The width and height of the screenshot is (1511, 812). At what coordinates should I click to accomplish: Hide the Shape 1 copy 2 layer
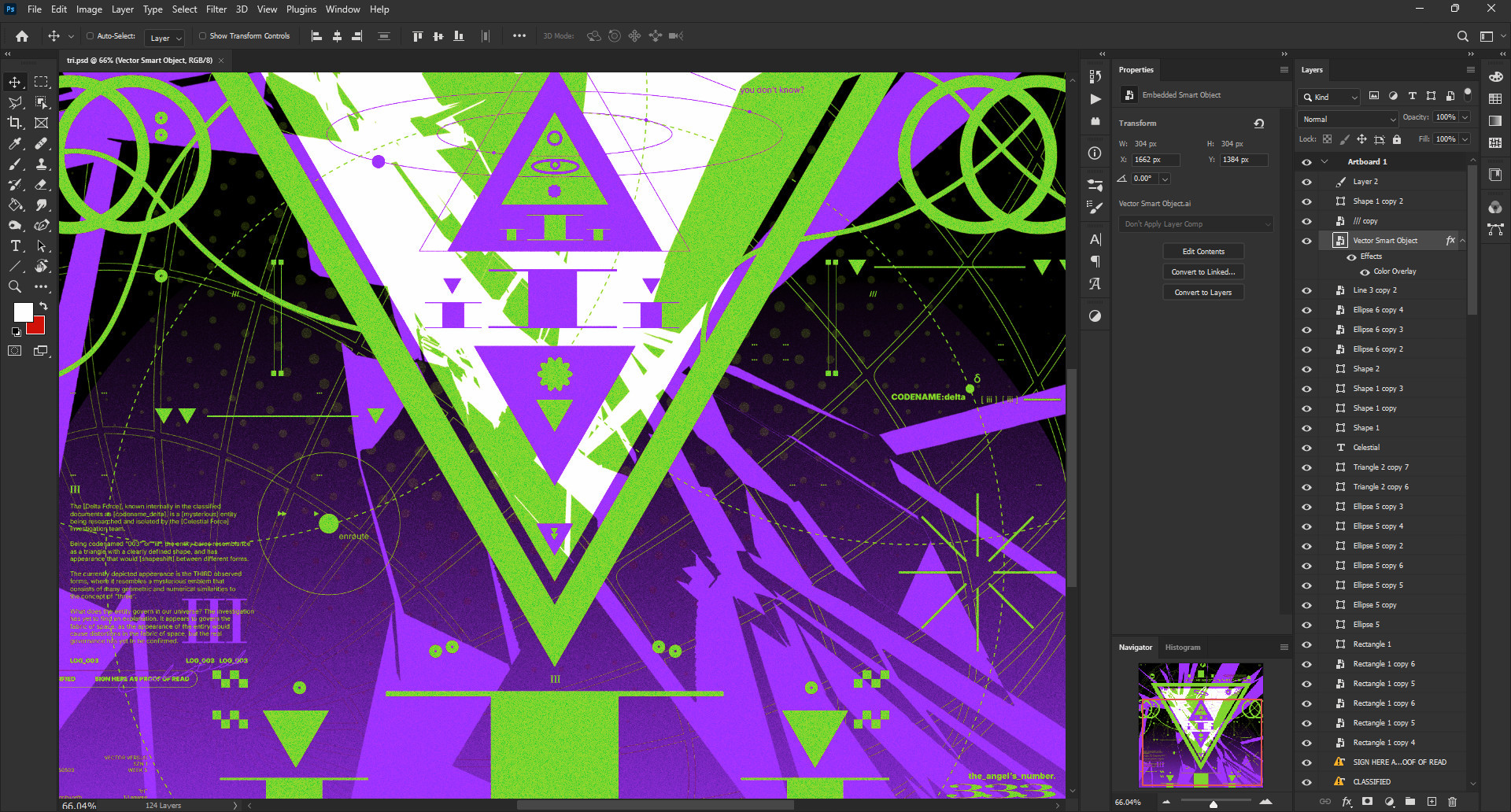[x=1307, y=201]
